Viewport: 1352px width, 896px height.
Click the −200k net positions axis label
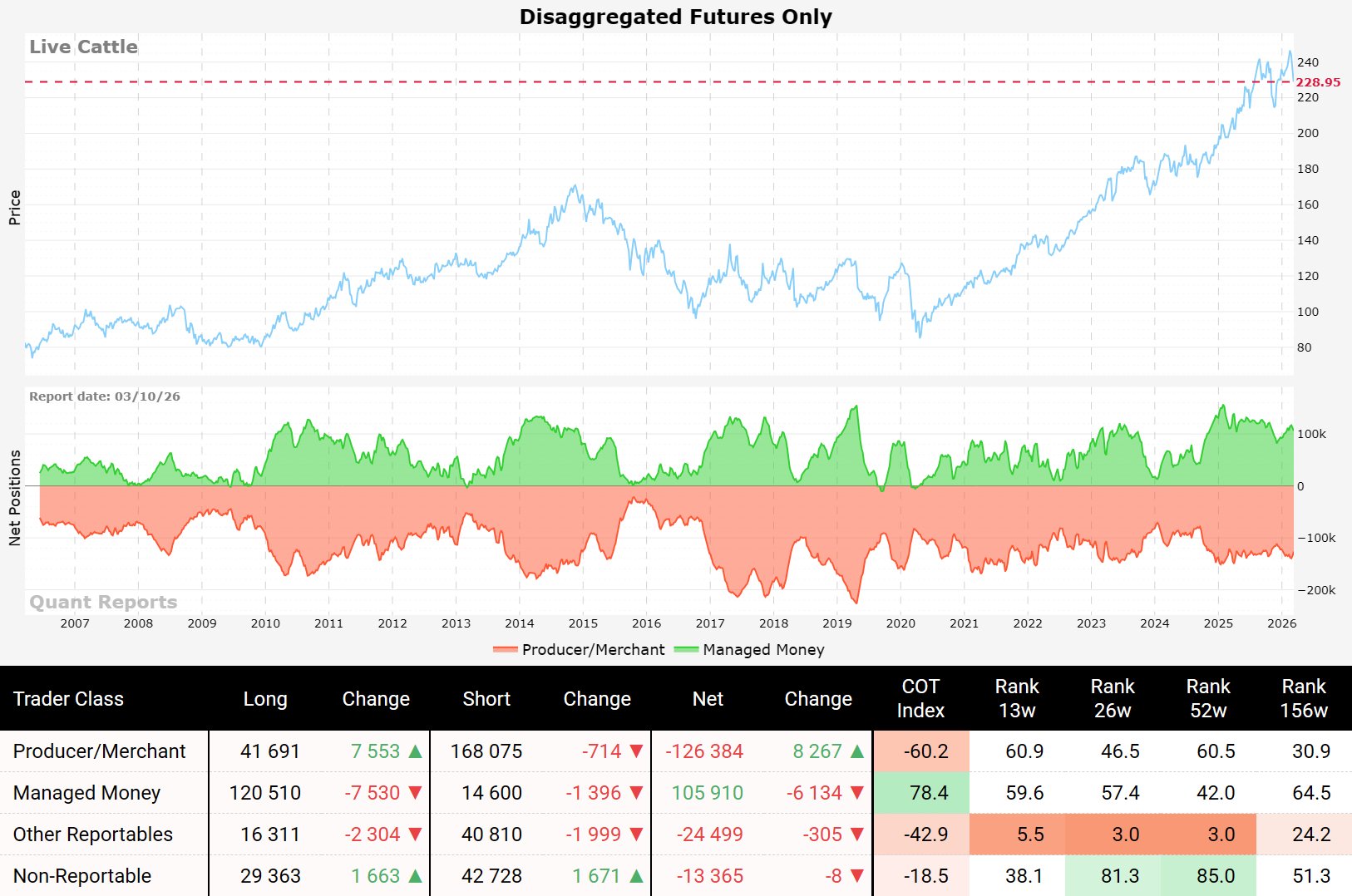(x=1316, y=590)
